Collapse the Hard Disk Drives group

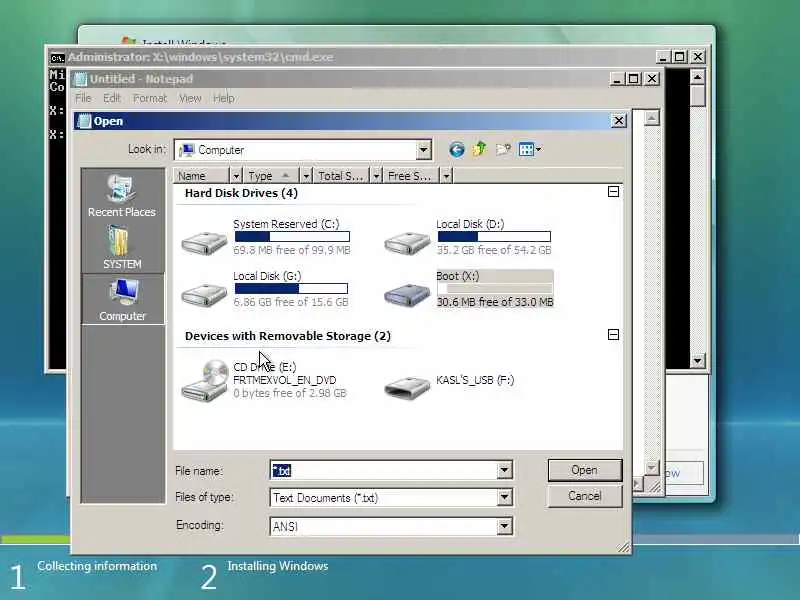click(613, 192)
